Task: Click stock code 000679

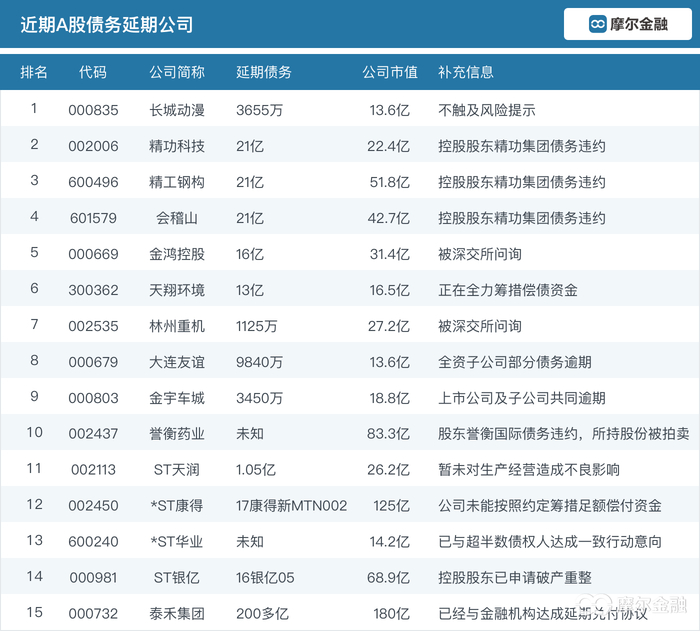Action: 93,362
